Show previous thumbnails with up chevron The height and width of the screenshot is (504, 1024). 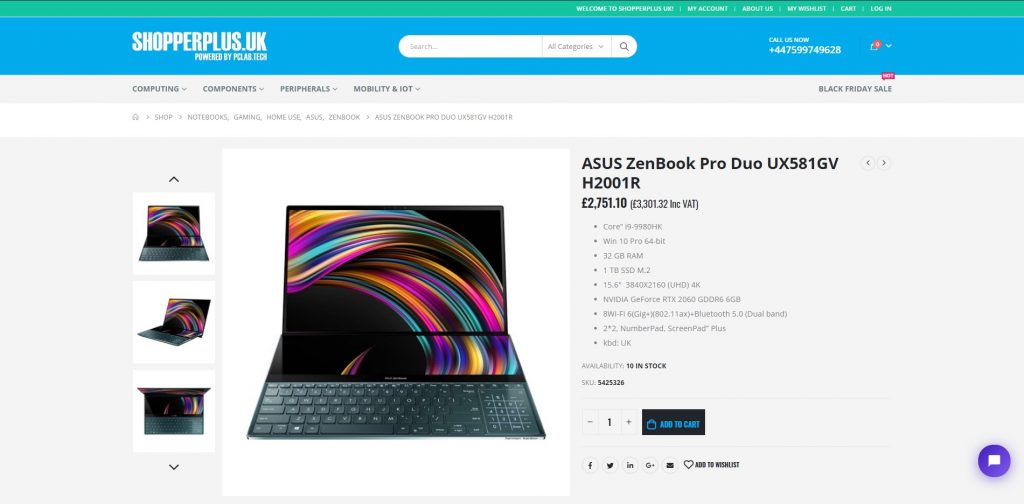(174, 179)
